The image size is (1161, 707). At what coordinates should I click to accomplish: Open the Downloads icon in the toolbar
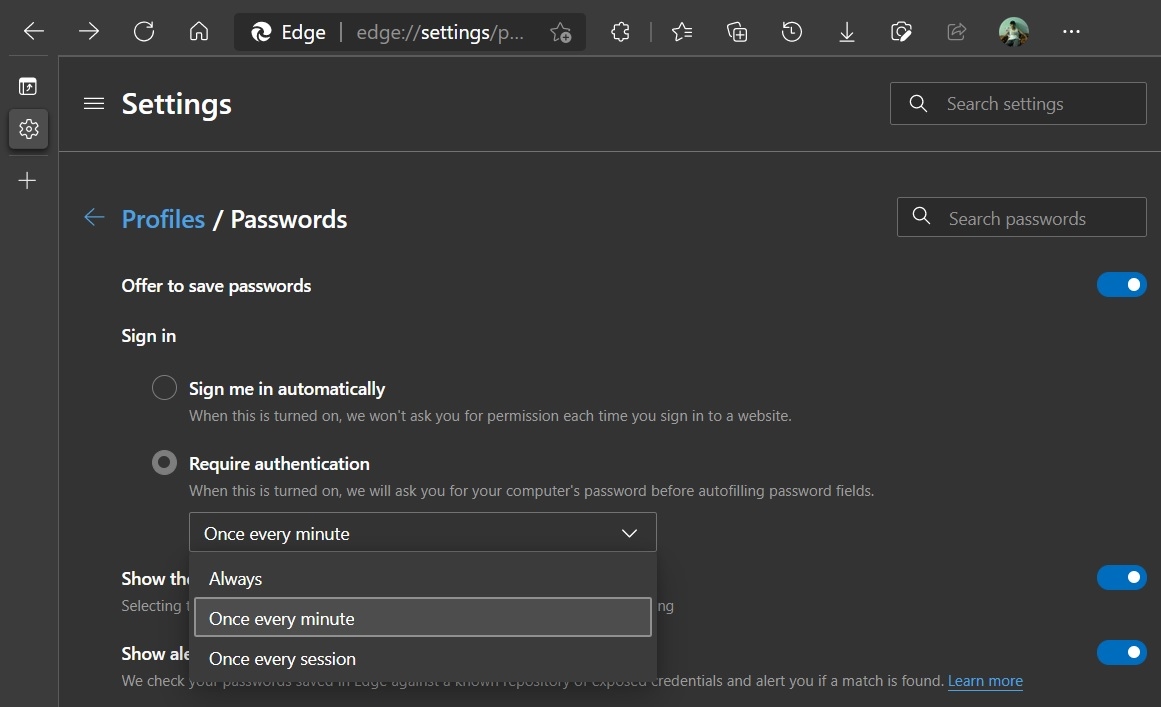(x=846, y=31)
